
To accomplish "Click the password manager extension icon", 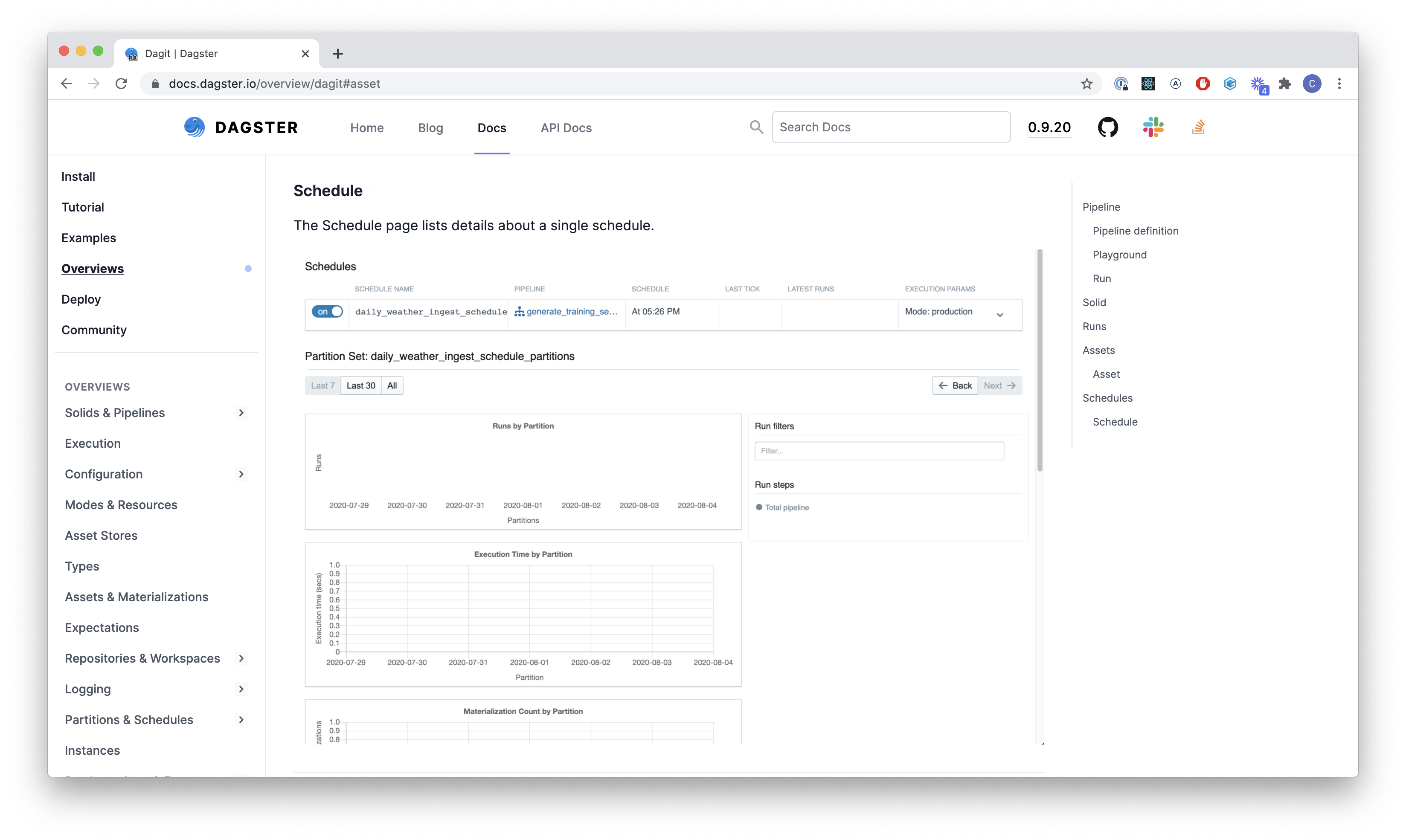I will 1121,84.
